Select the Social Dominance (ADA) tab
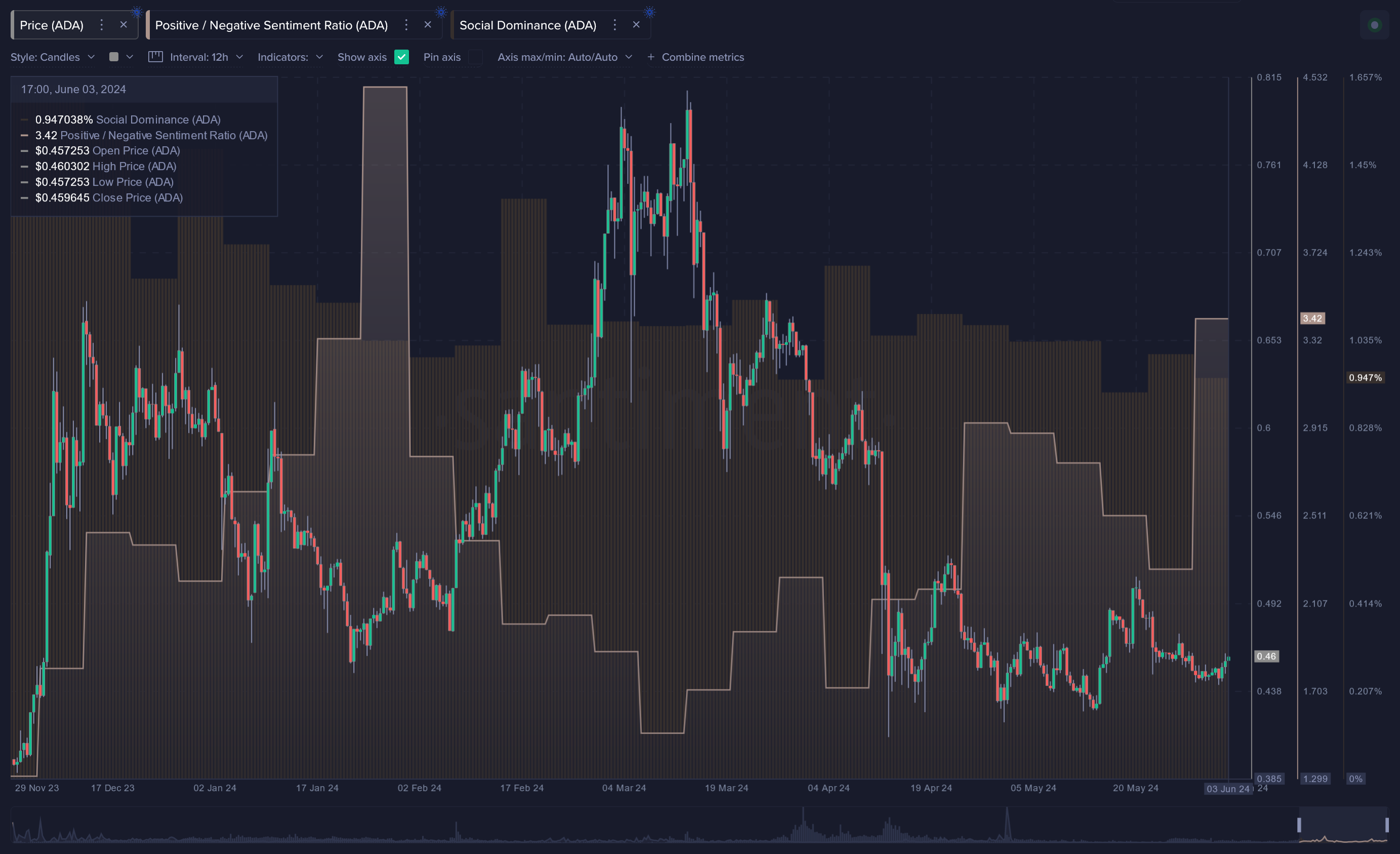The width and height of the screenshot is (1400, 854). pos(527,26)
